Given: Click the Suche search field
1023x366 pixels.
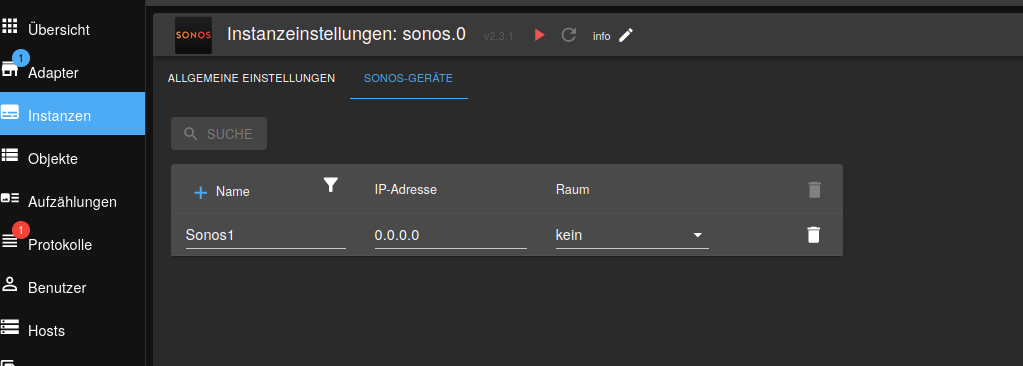Looking at the screenshot, I should pos(219,134).
